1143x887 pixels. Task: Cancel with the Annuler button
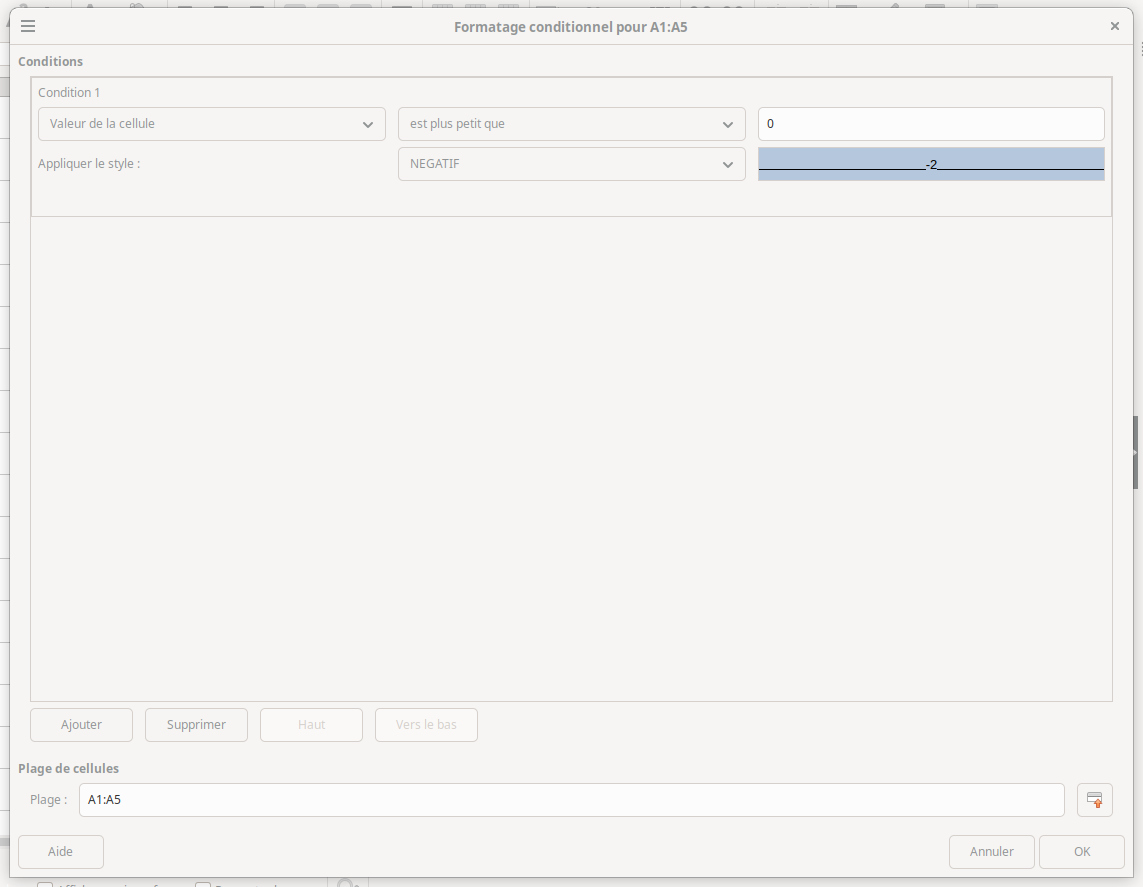[x=991, y=852]
